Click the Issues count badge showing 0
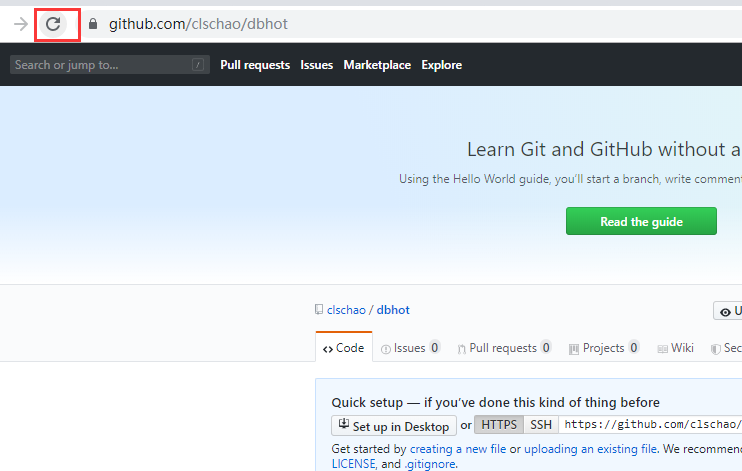Image resolution: width=742 pixels, height=471 pixels. pos(434,348)
